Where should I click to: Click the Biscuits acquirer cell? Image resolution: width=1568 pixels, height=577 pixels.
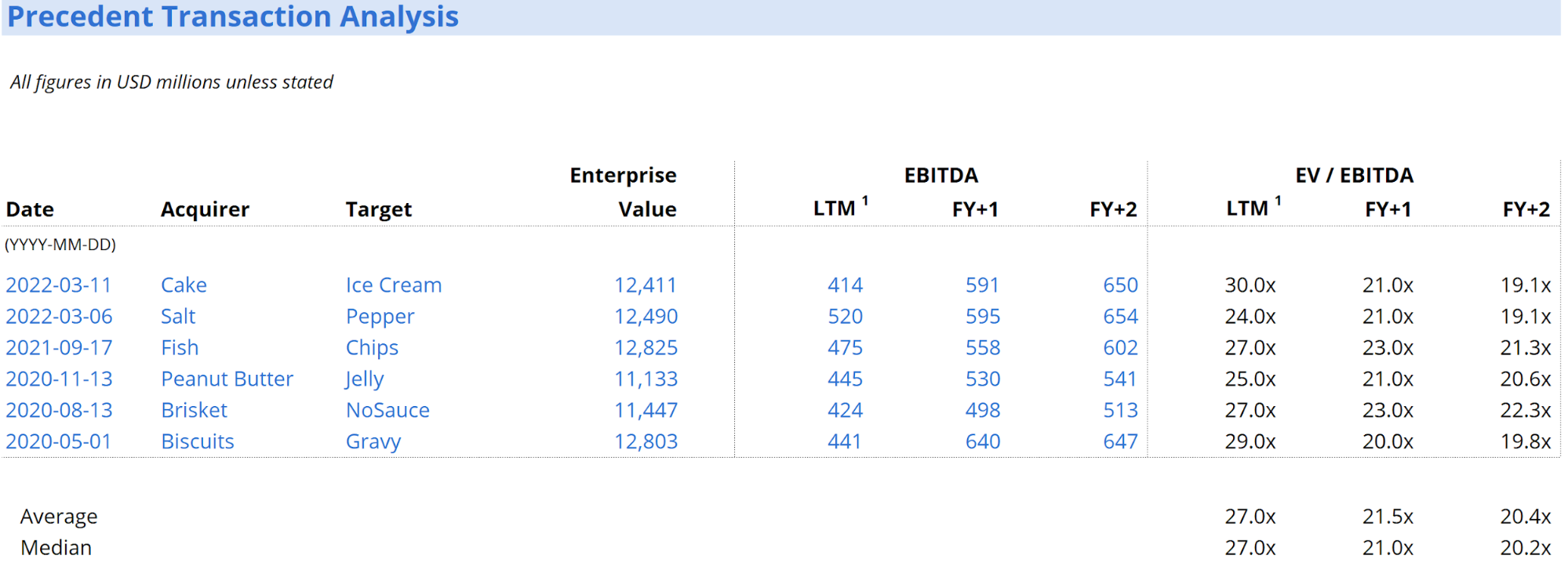pyautogui.click(x=198, y=442)
